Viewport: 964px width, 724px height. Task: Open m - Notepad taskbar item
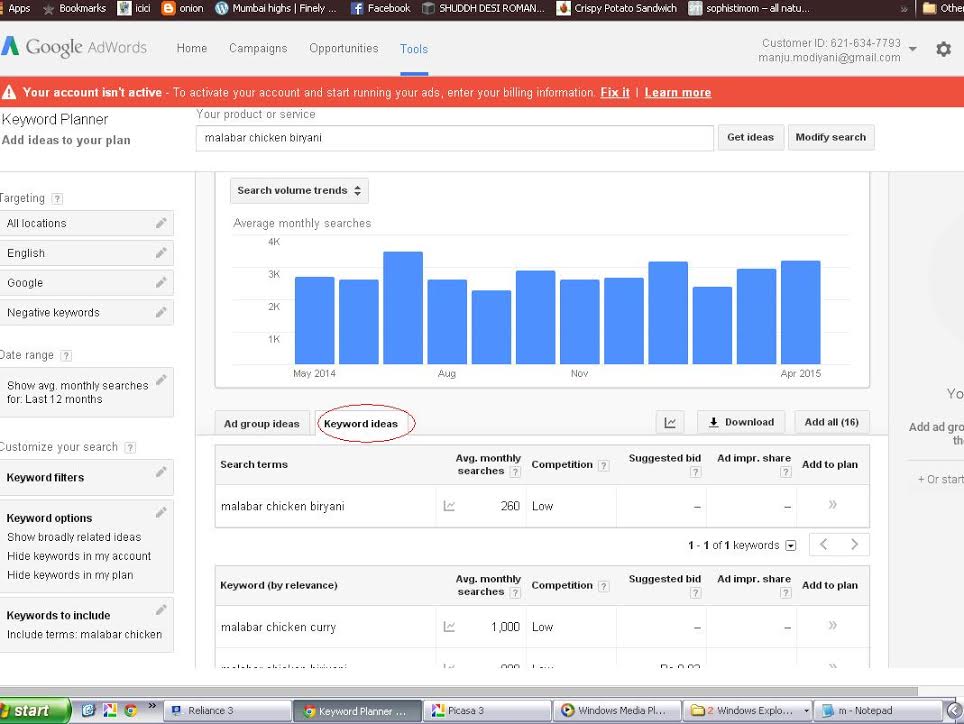[878, 710]
